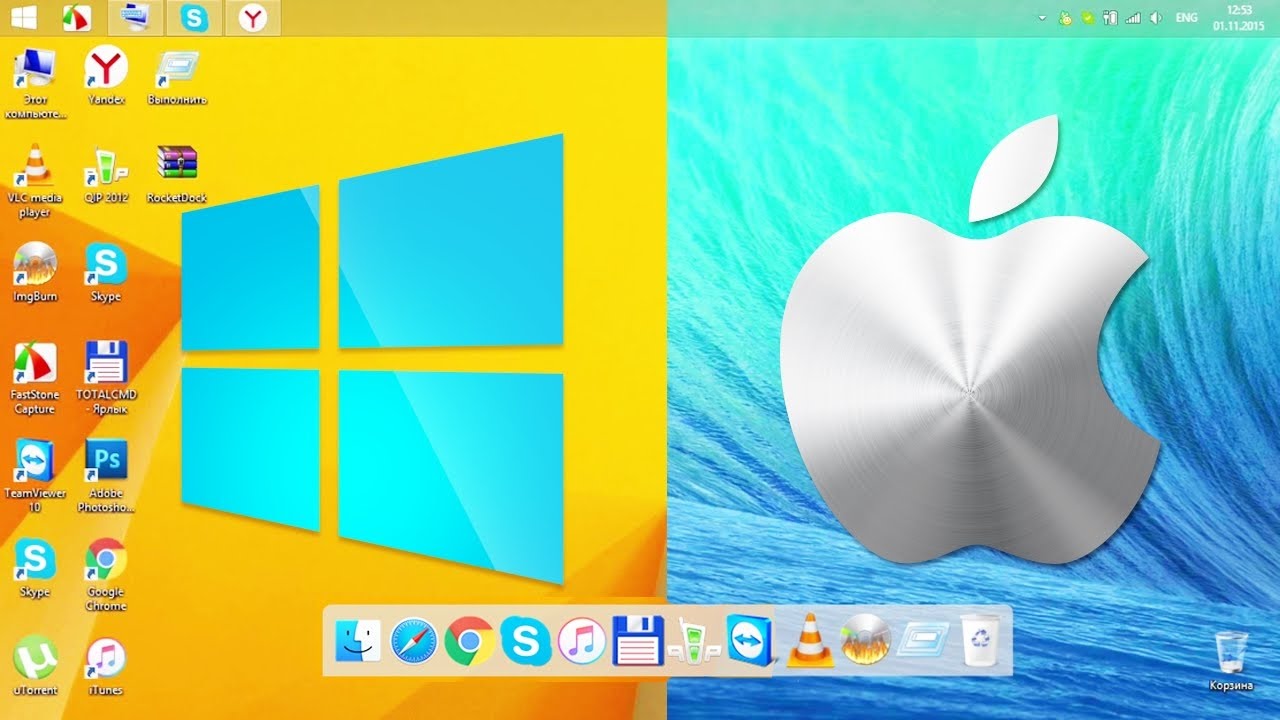Open QIP from the dock

tap(696, 641)
